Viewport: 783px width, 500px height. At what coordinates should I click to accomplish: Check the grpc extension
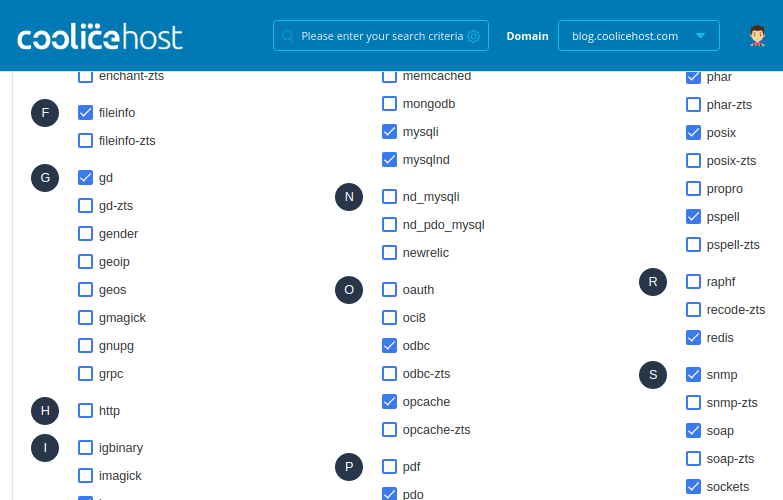click(x=85, y=374)
